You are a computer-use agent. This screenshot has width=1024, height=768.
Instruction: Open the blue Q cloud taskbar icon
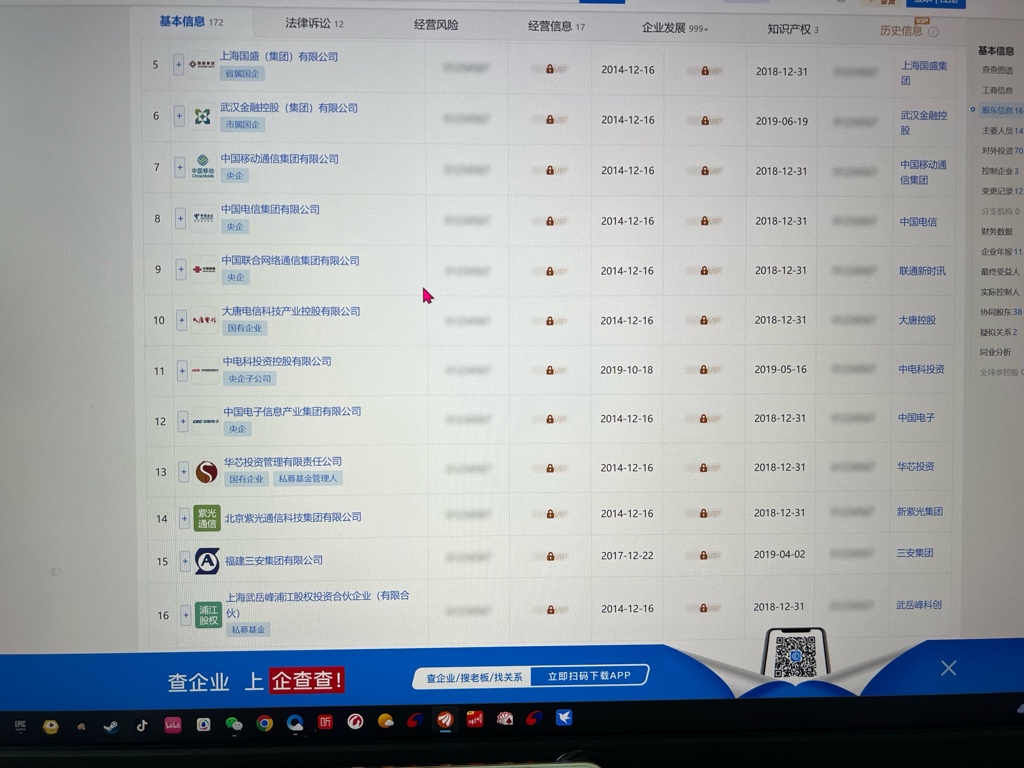(x=295, y=723)
